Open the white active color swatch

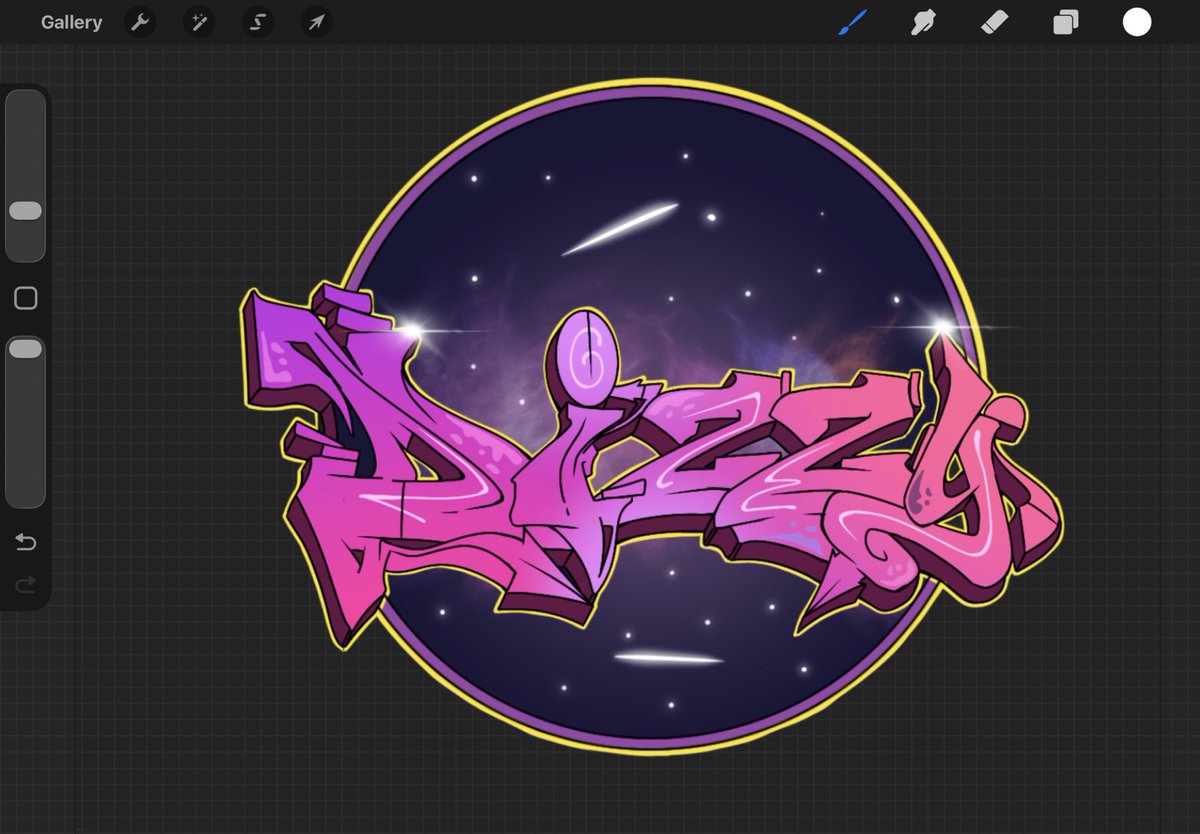[x=1137, y=22]
